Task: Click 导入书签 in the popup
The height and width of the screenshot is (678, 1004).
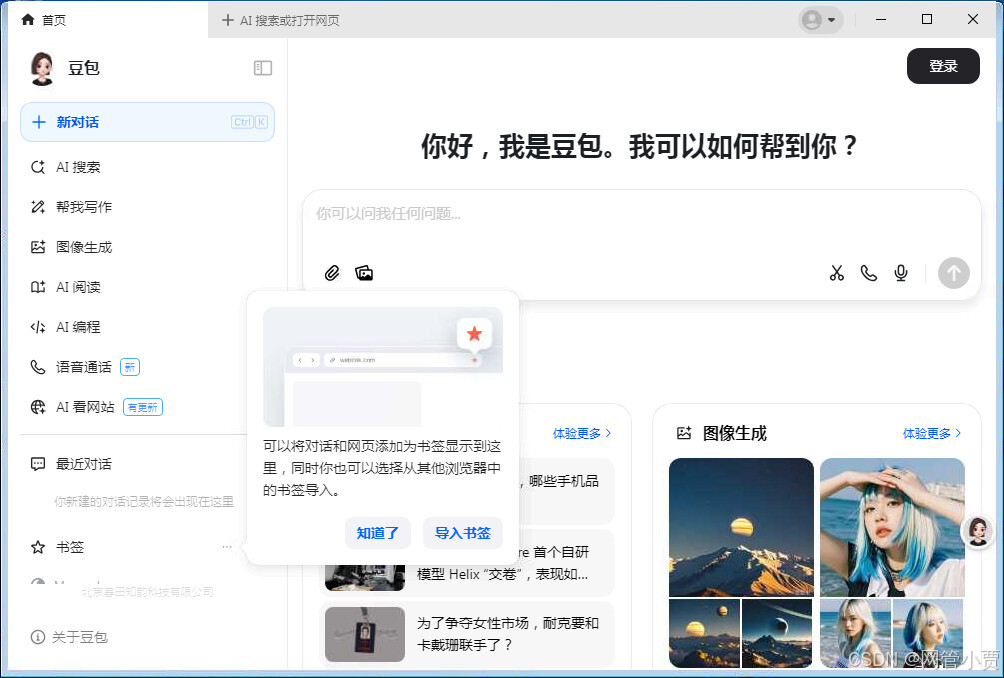Action: [462, 533]
